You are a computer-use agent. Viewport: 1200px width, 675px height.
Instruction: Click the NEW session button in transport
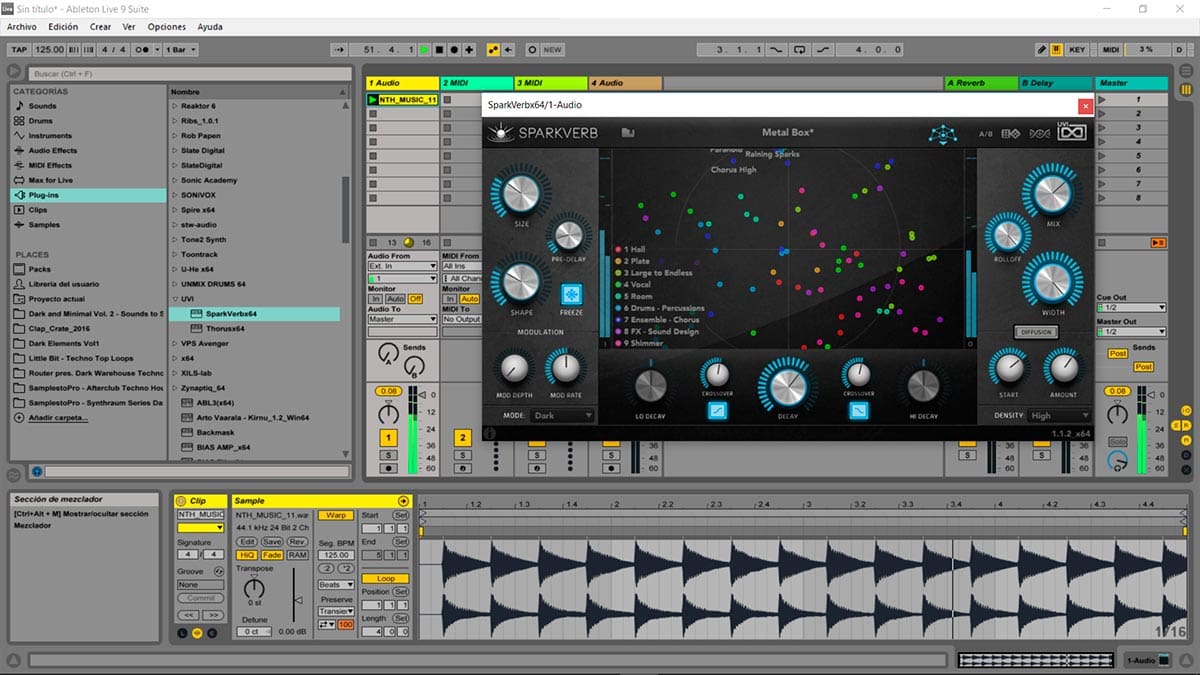pos(552,49)
